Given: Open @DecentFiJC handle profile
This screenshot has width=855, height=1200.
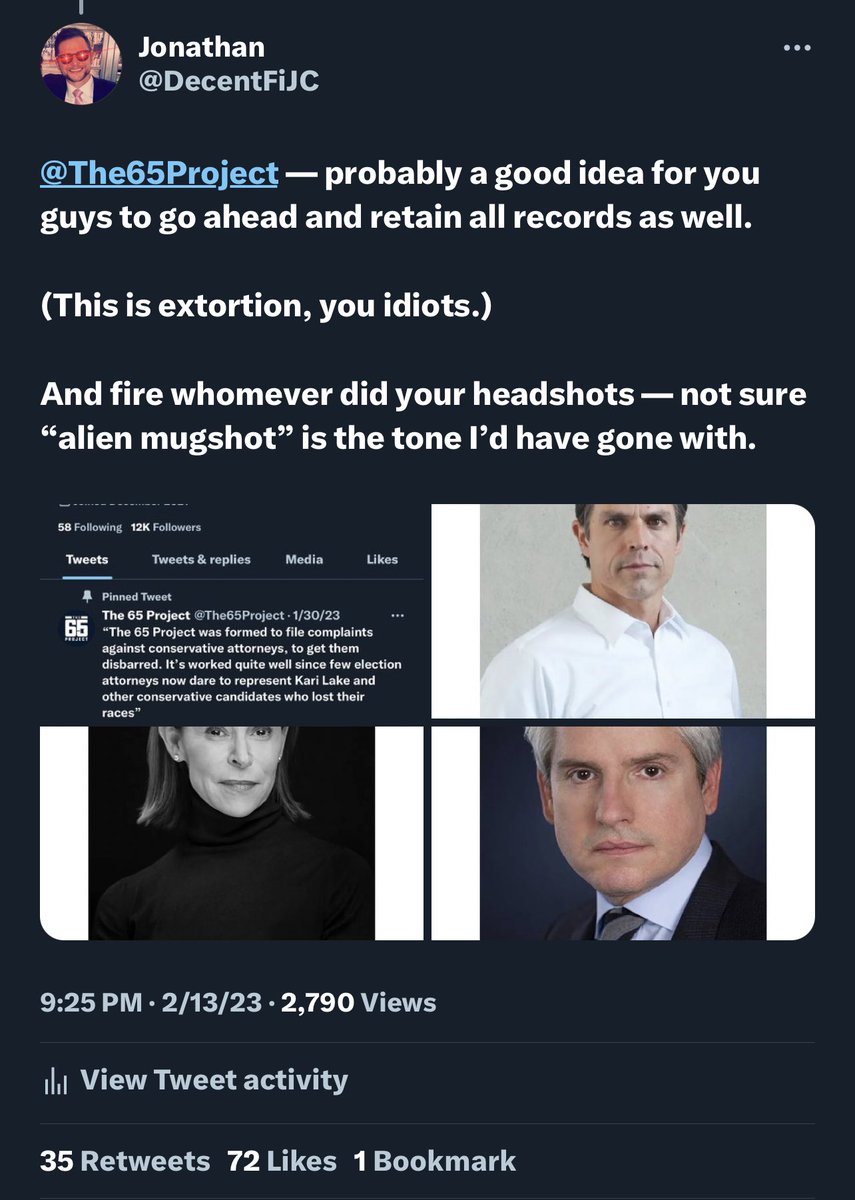Looking at the screenshot, I should click(x=228, y=81).
